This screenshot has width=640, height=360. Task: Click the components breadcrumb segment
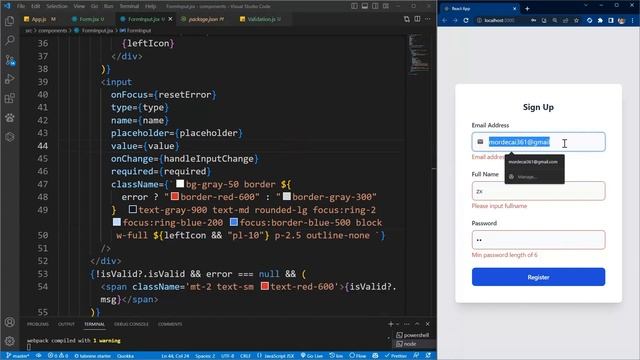(53, 31)
